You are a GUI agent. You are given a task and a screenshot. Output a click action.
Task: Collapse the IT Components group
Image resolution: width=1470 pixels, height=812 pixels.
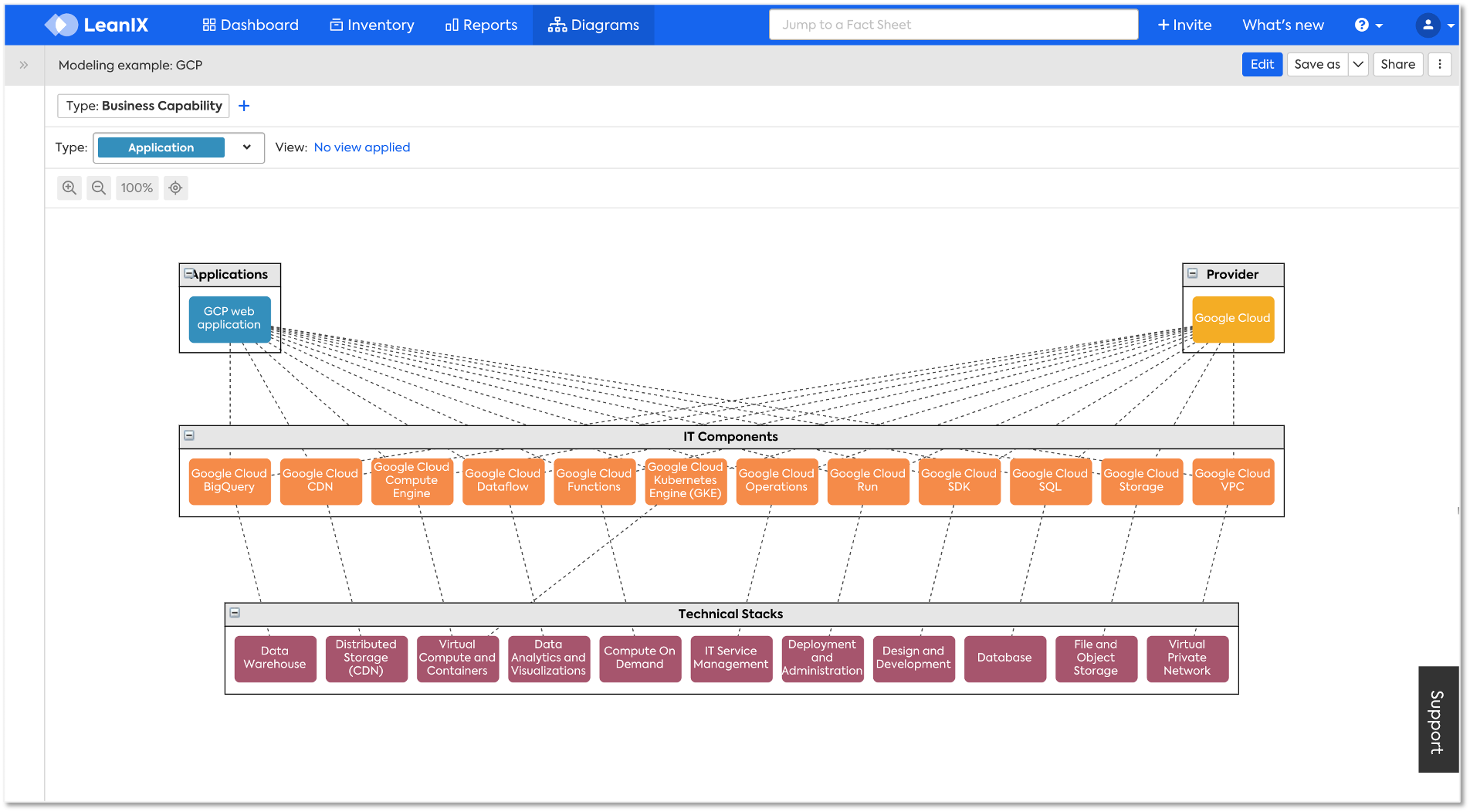click(x=189, y=435)
